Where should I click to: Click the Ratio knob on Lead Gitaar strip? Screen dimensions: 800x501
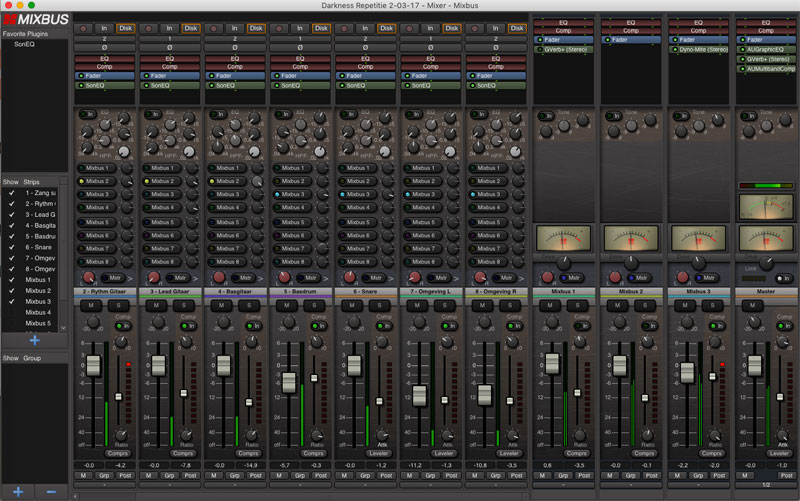click(186, 435)
